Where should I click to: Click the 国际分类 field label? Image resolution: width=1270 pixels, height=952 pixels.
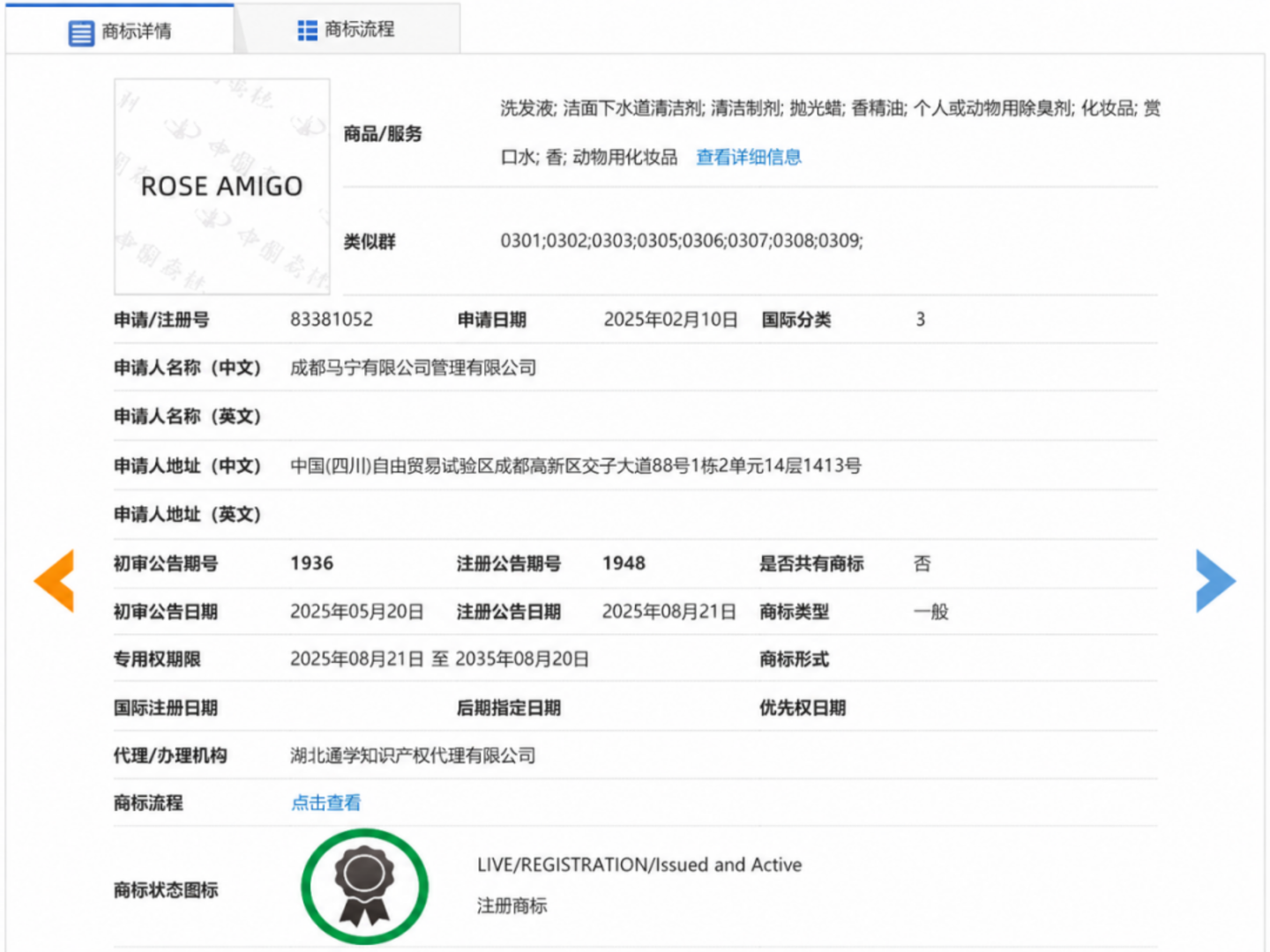click(x=796, y=320)
